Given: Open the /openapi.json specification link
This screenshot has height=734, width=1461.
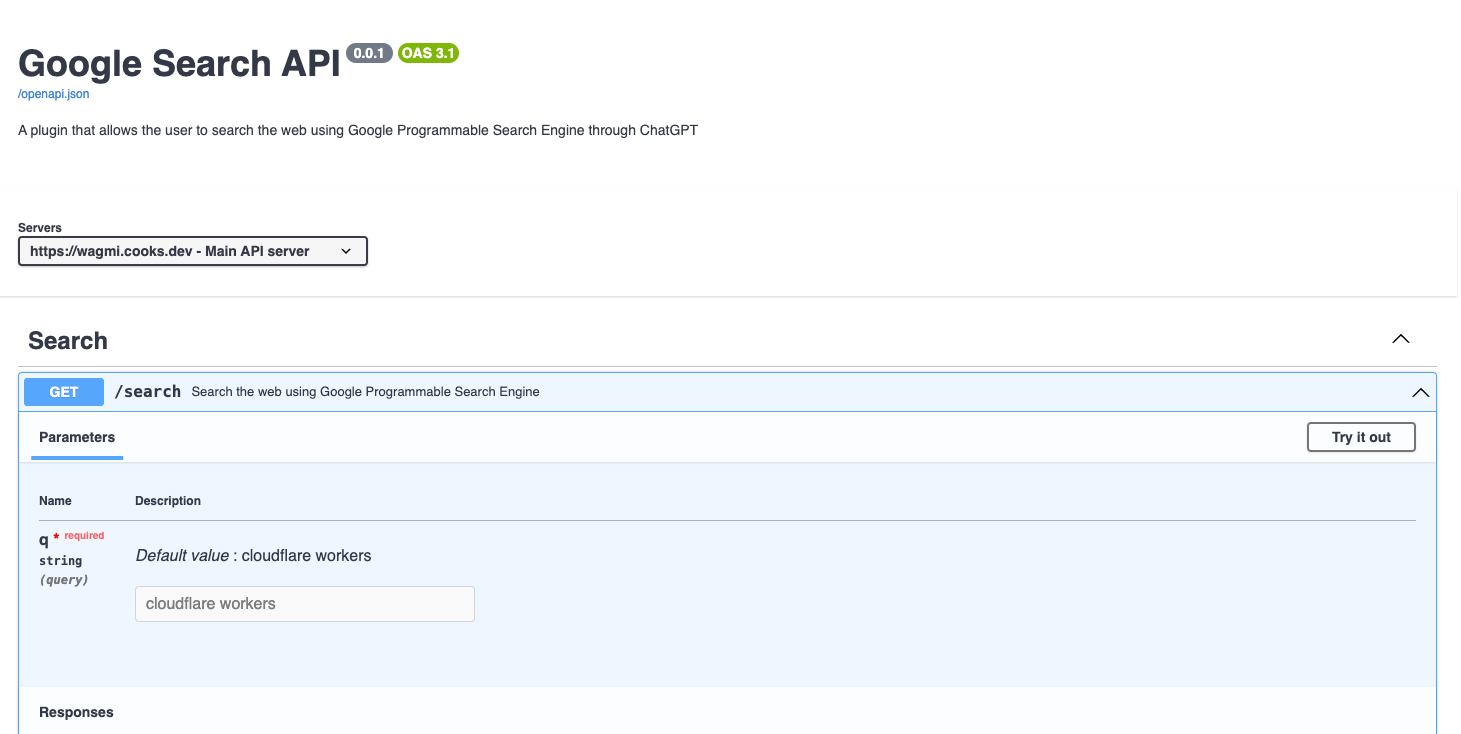Looking at the screenshot, I should (x=52, y=93).
